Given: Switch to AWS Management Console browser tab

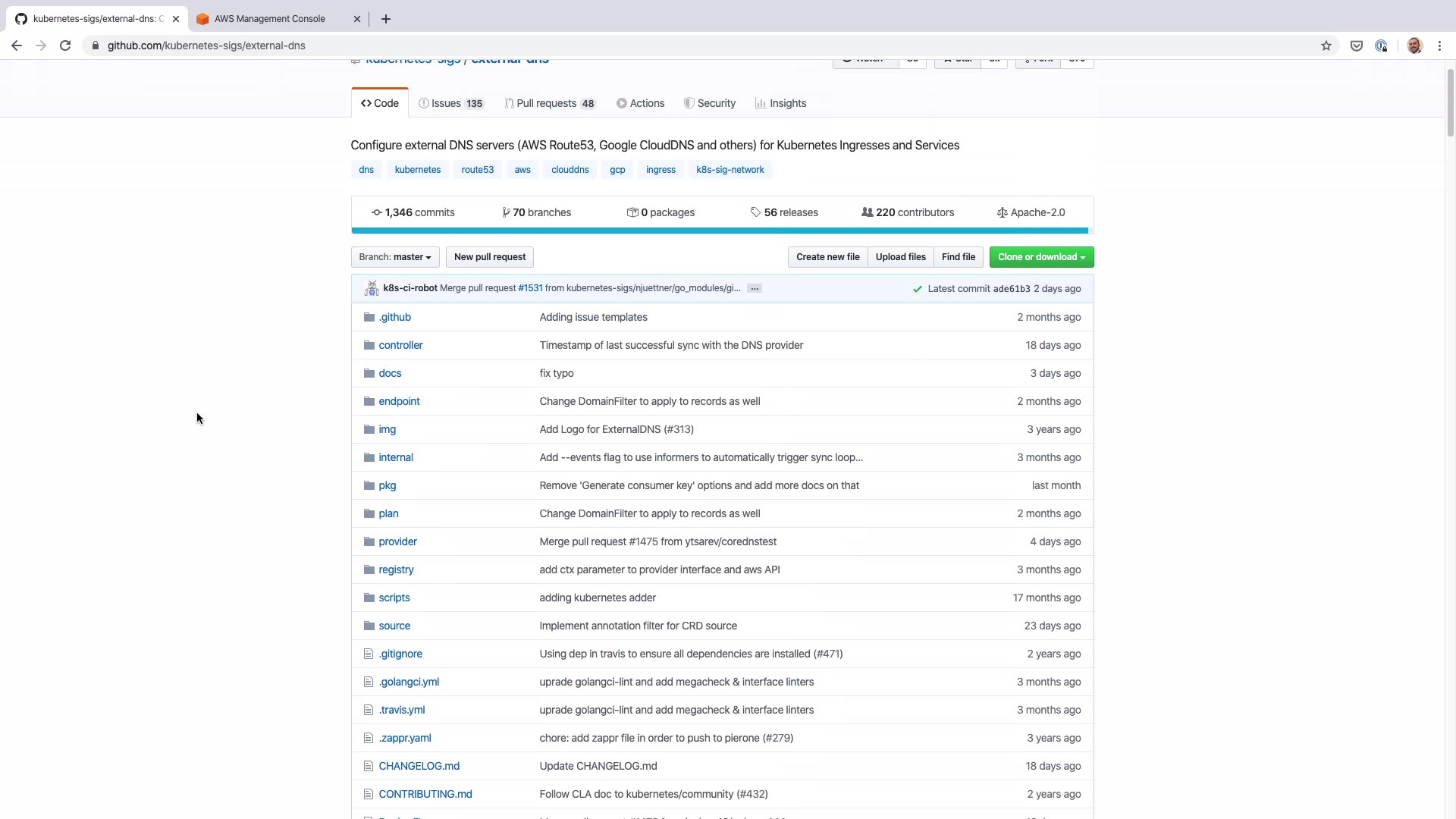Looking at the screenshot, I should click(269, 19).
